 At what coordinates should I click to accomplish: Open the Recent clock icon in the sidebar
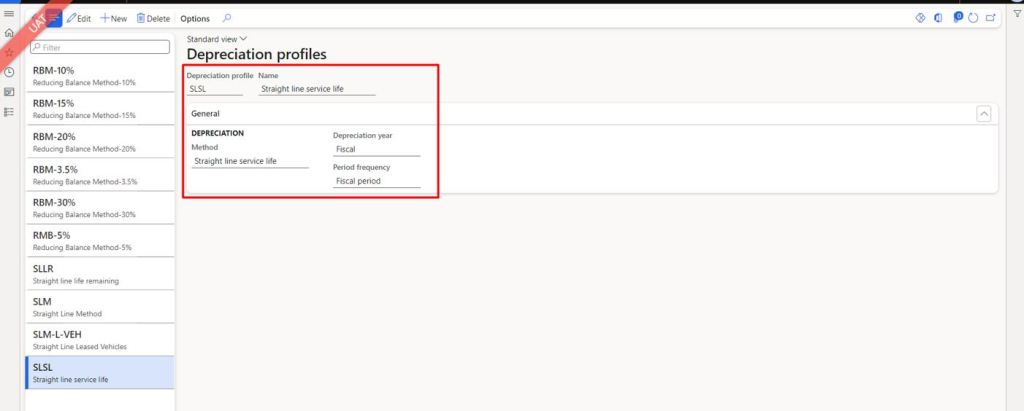tap(9, 72)
